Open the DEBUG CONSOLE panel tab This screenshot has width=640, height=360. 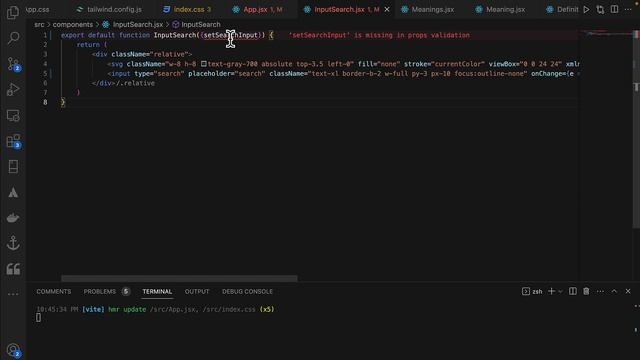pyautogui.click(x=247, y=291)
